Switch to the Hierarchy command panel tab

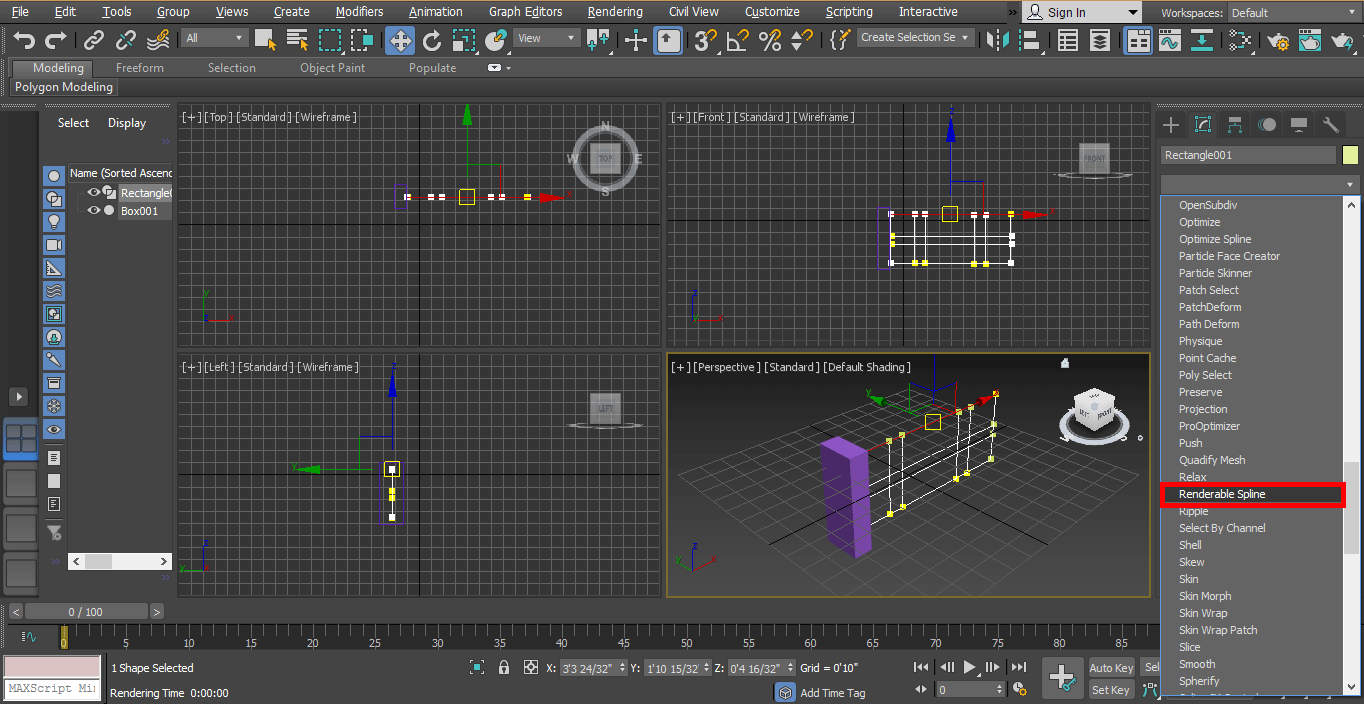tap(1234, 124)
